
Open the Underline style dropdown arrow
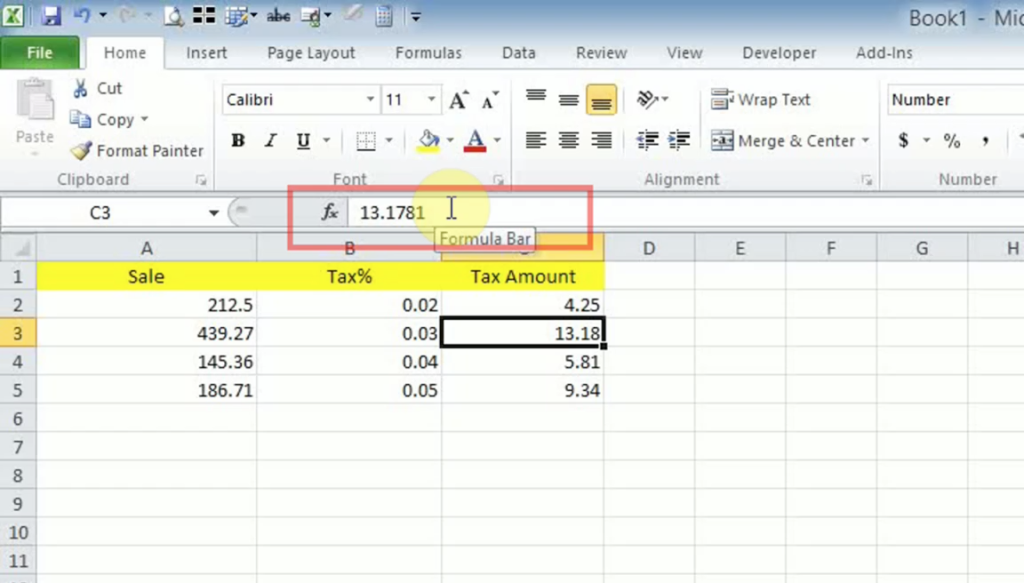tap(326, 140)
